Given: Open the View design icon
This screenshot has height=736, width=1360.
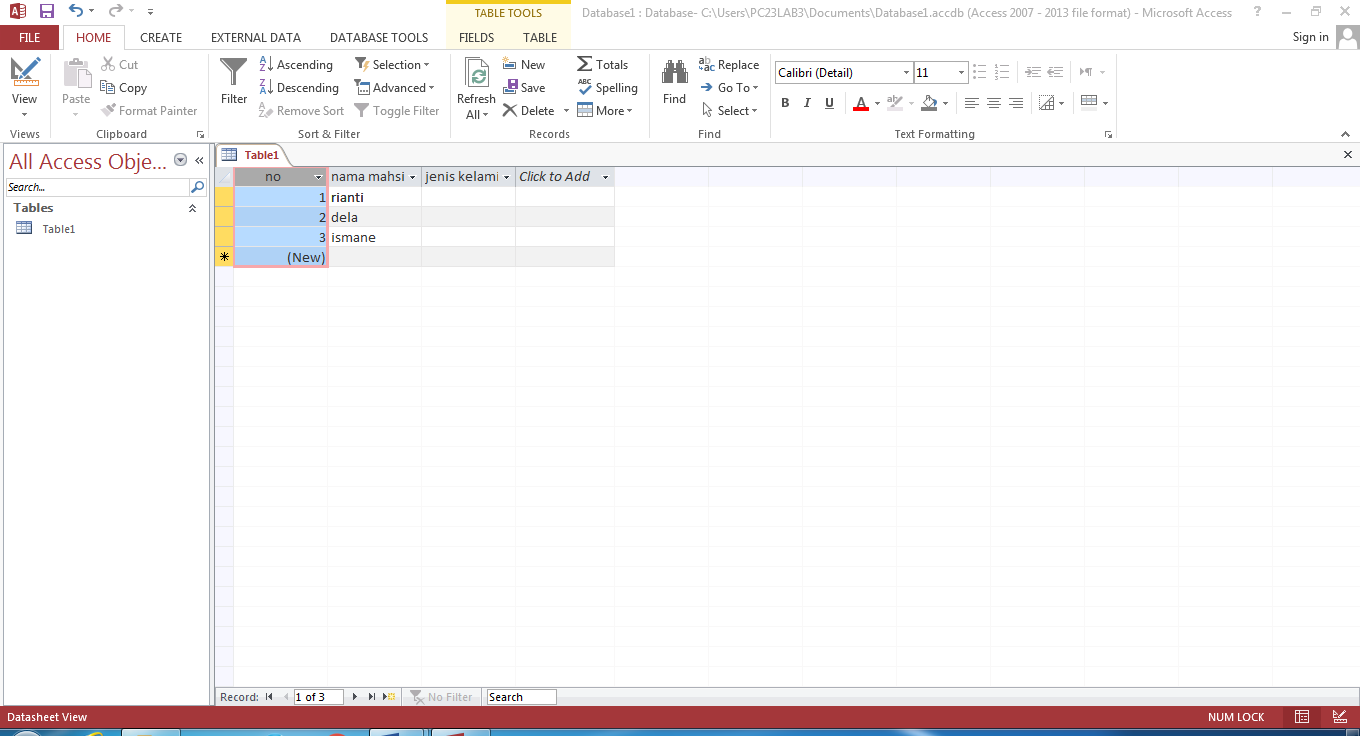Looking at the screenshot, I should (x=25, y=73).
